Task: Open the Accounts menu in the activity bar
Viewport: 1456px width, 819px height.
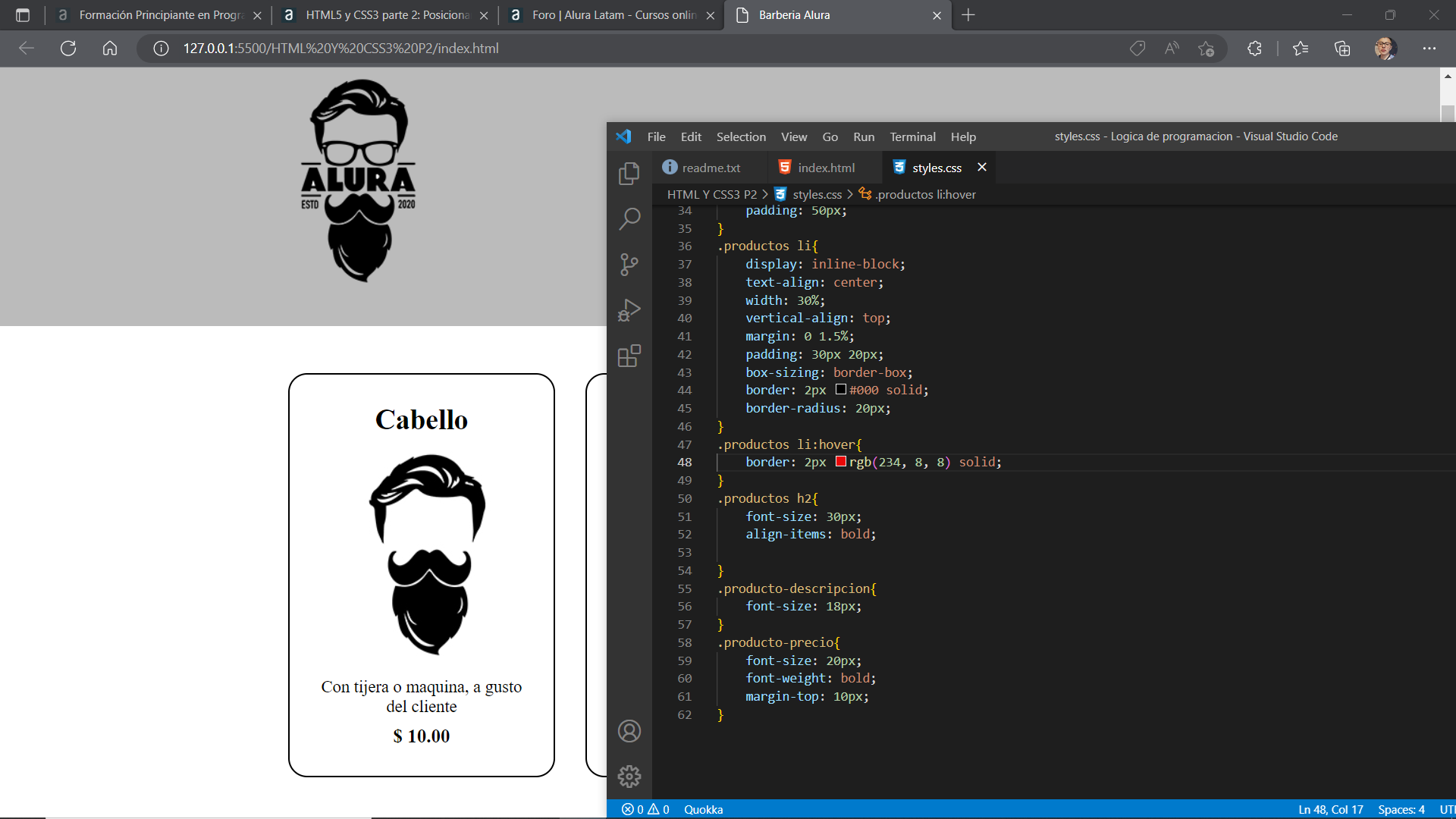Action: click(629, 731)
